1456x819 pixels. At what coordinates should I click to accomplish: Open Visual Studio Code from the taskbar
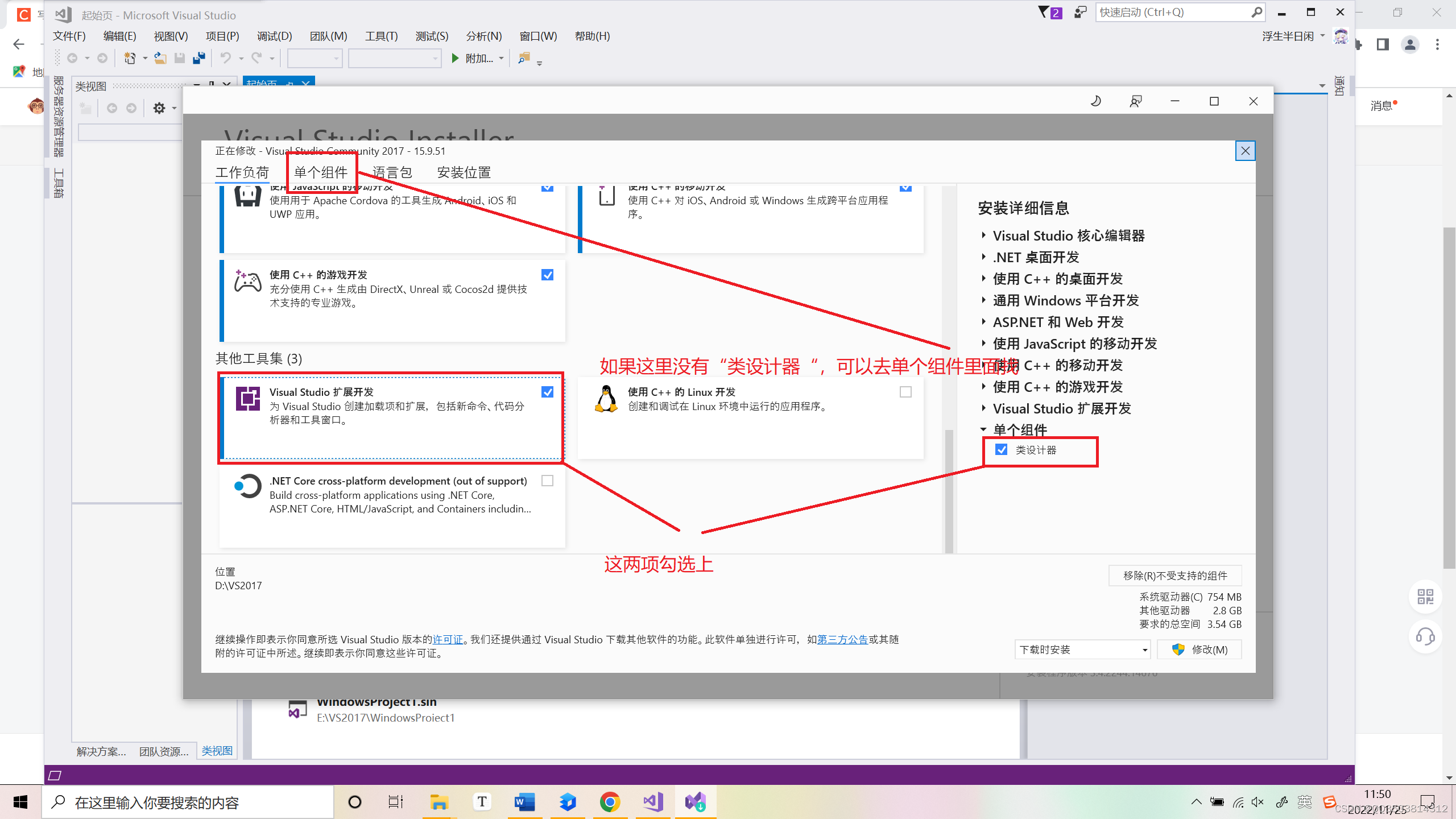[652, 802]
